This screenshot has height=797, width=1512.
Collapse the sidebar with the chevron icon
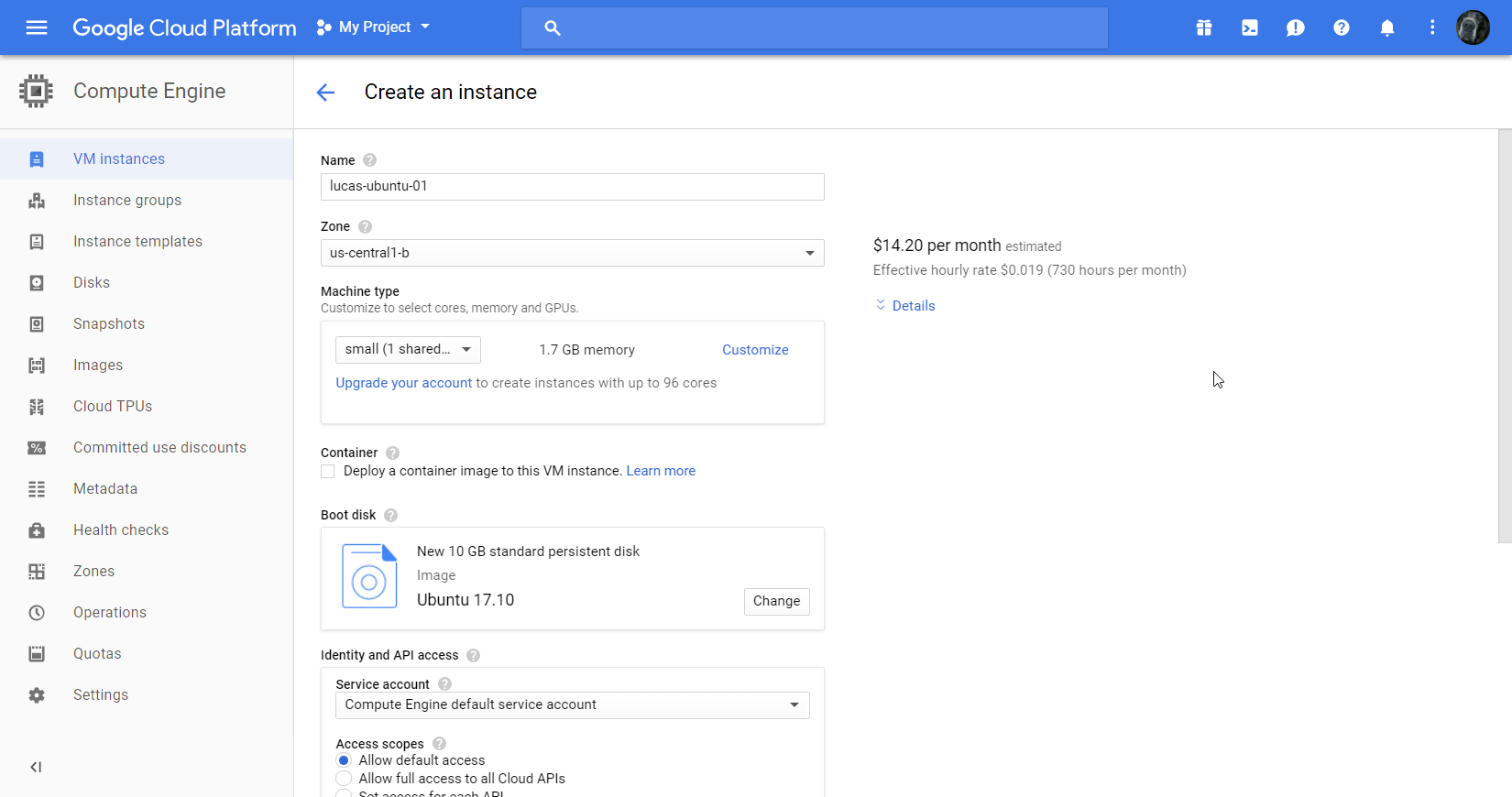[x=36, y=767]
